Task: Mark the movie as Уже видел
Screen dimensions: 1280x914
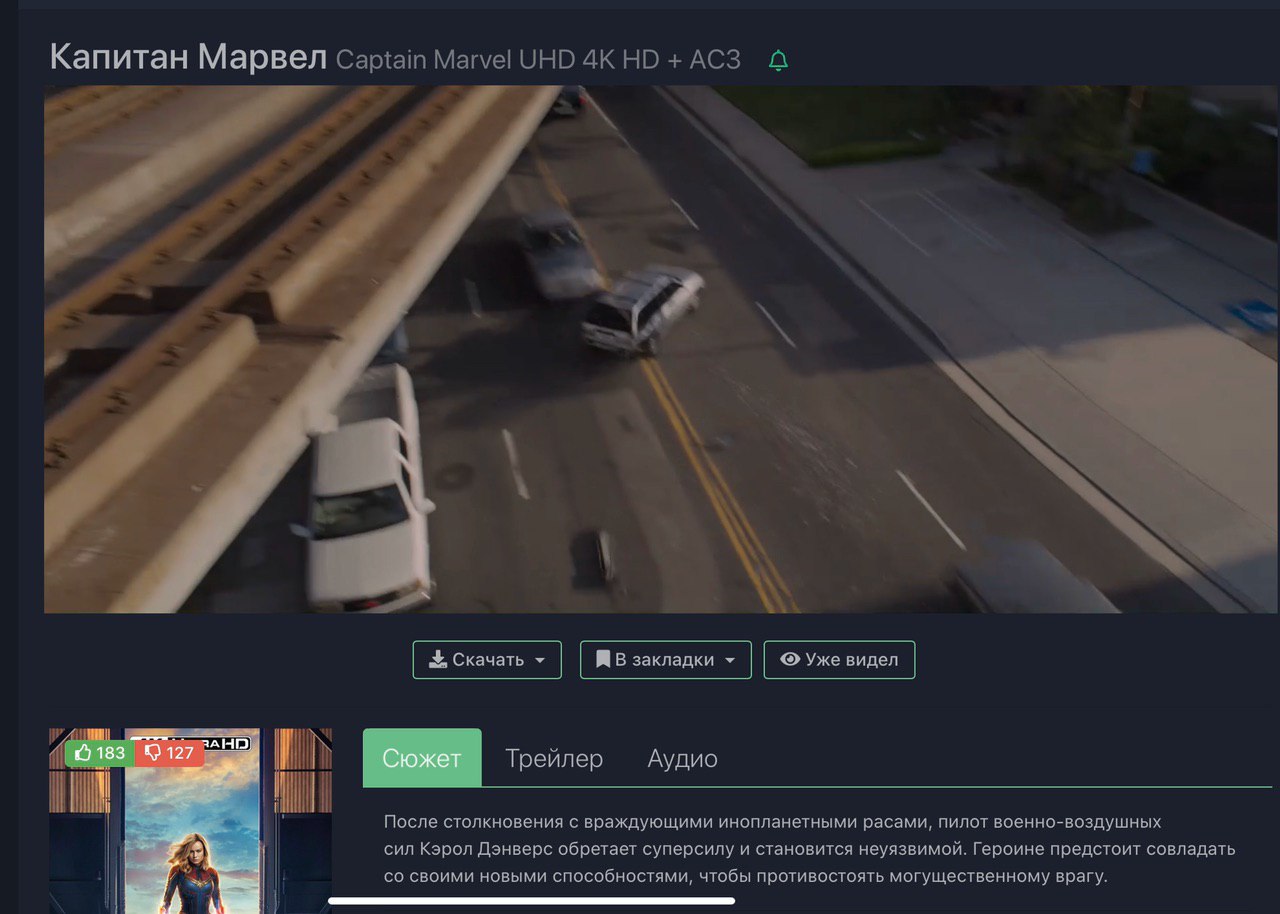Action: [x=839, y=660]
